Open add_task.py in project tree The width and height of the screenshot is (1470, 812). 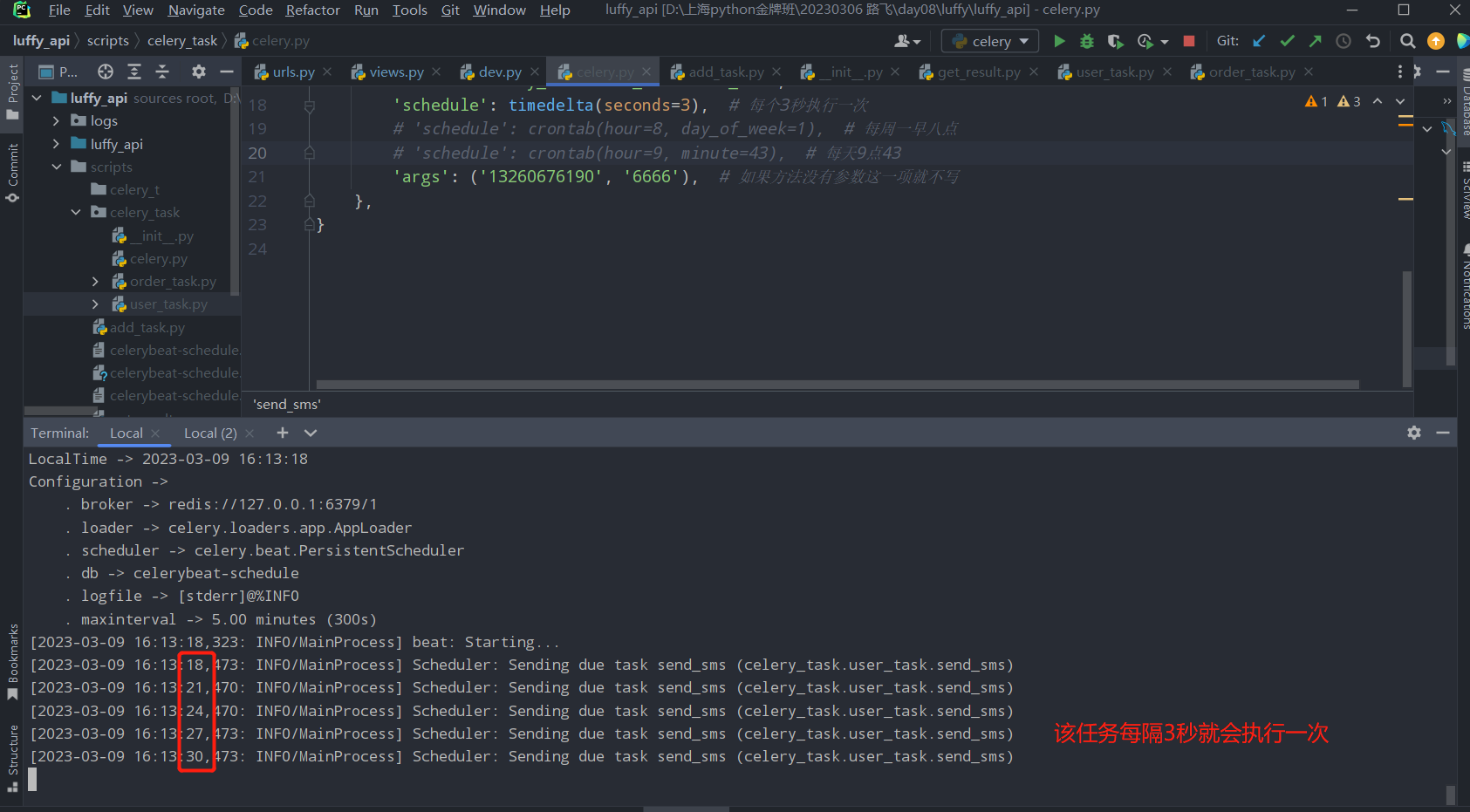click(147, 327)
